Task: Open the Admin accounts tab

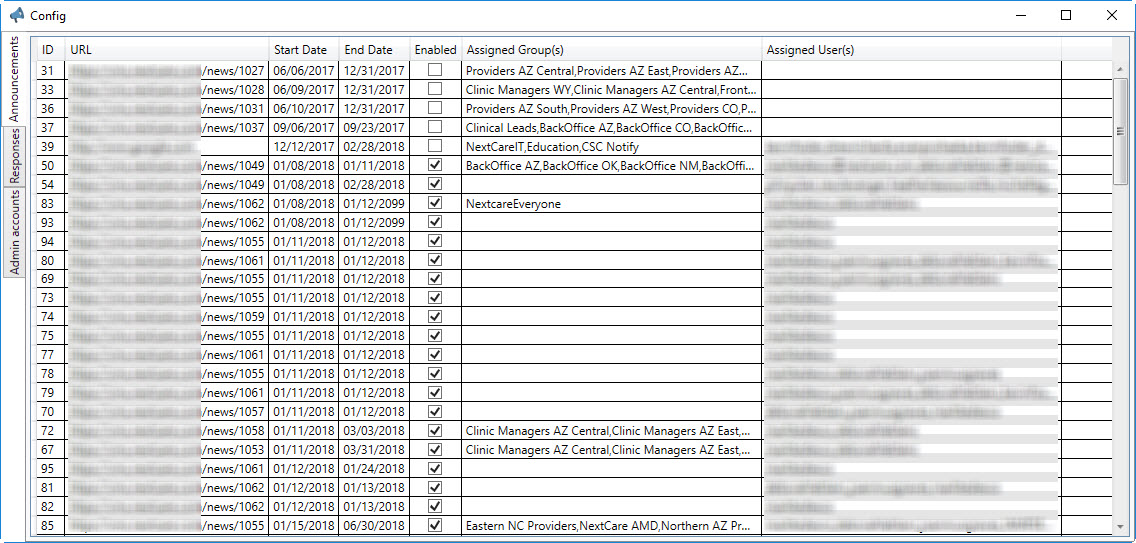Action: click(15, 232)
